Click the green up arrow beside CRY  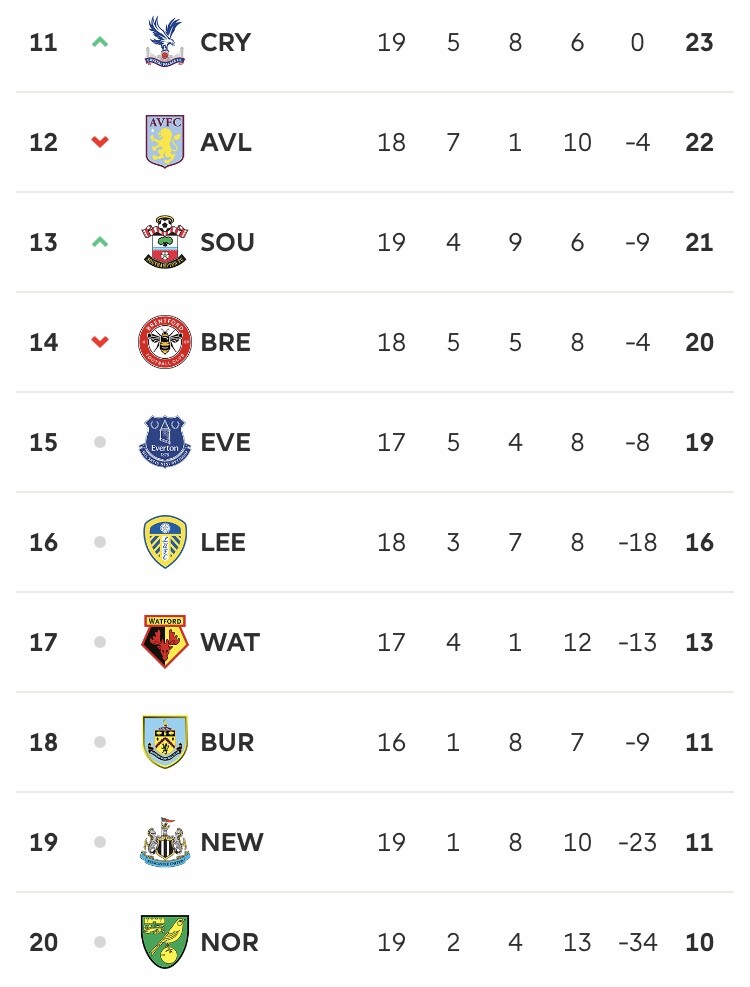[100, 42]
